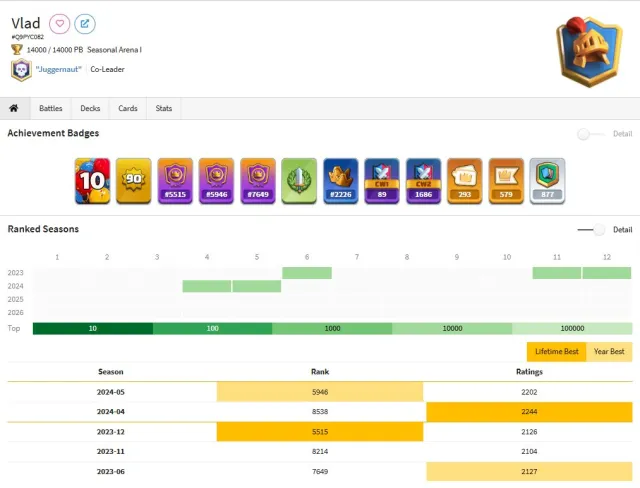Select the Year Best button
This screenshot has width=640, height=488.
(x=609, y=352)
